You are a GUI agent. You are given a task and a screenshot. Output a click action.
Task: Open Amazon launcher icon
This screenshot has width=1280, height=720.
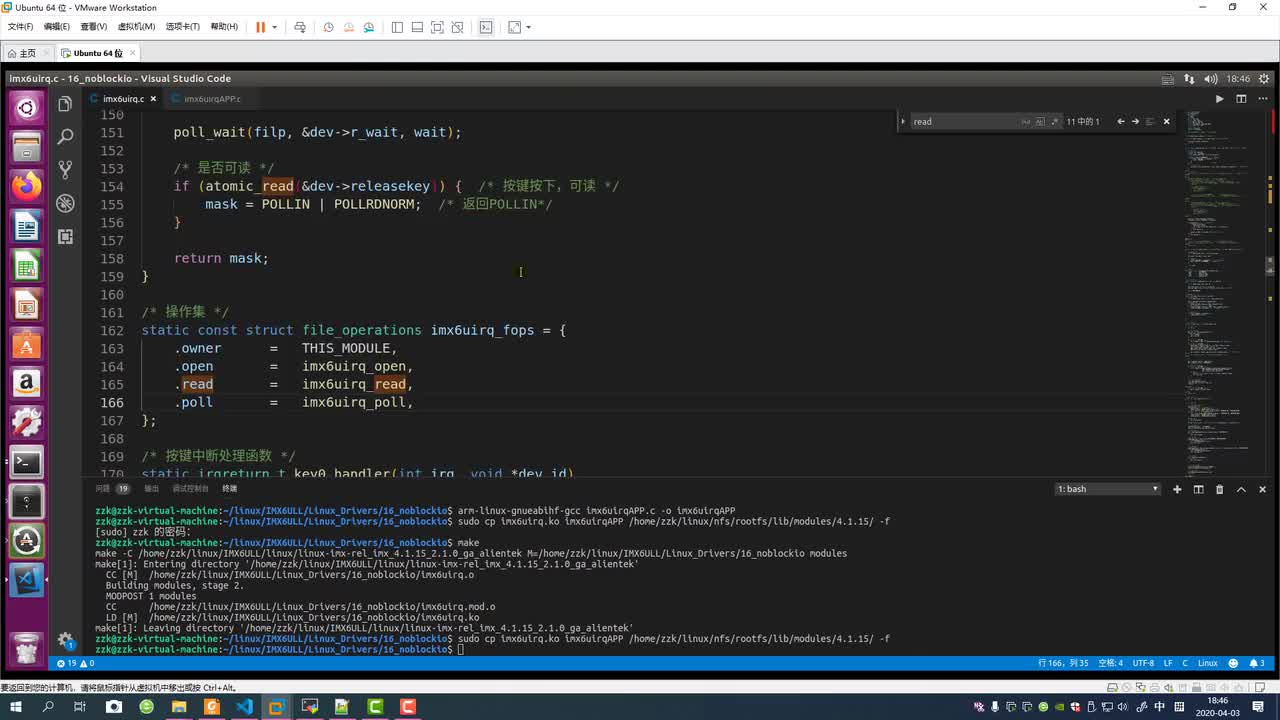(x=26, y=384)
